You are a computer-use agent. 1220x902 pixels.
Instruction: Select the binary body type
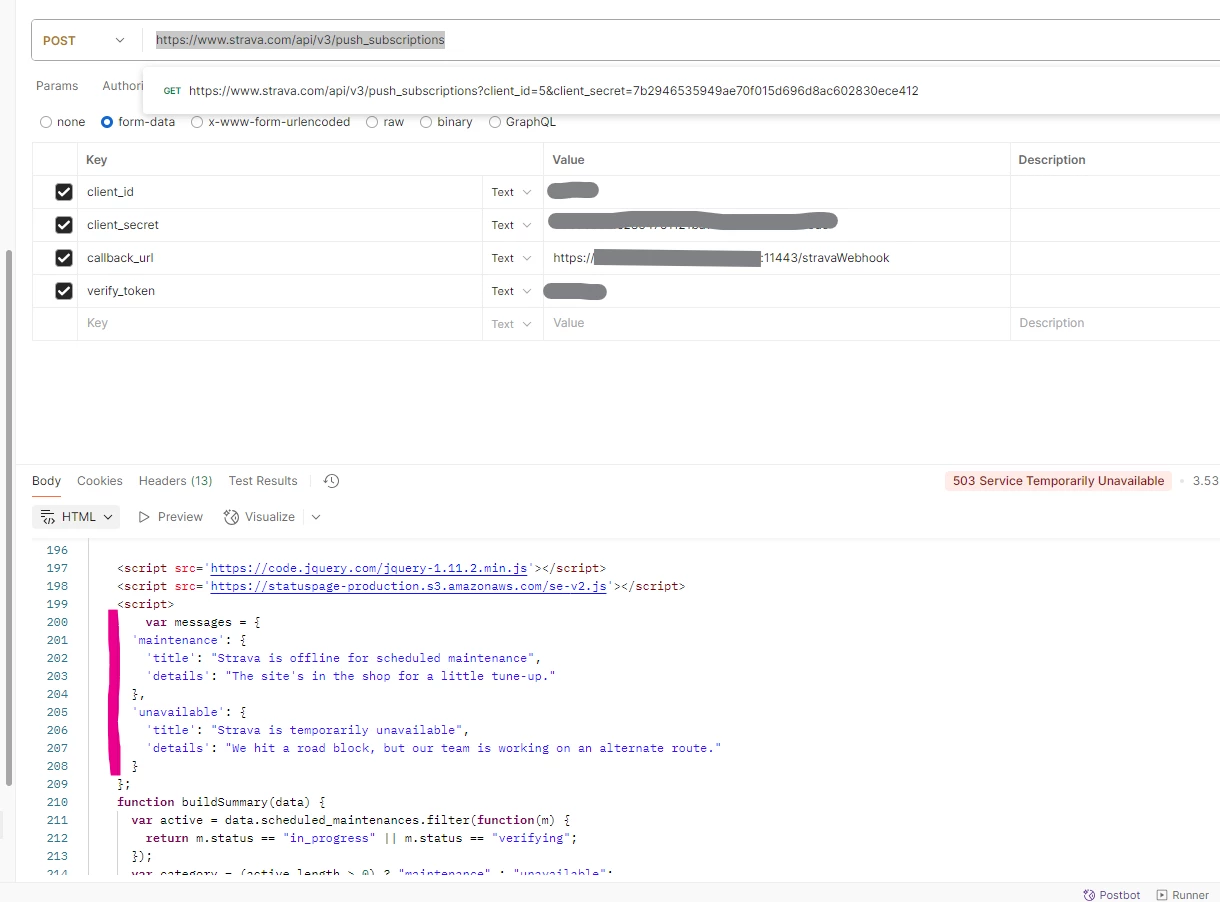(x=446, y=122)
